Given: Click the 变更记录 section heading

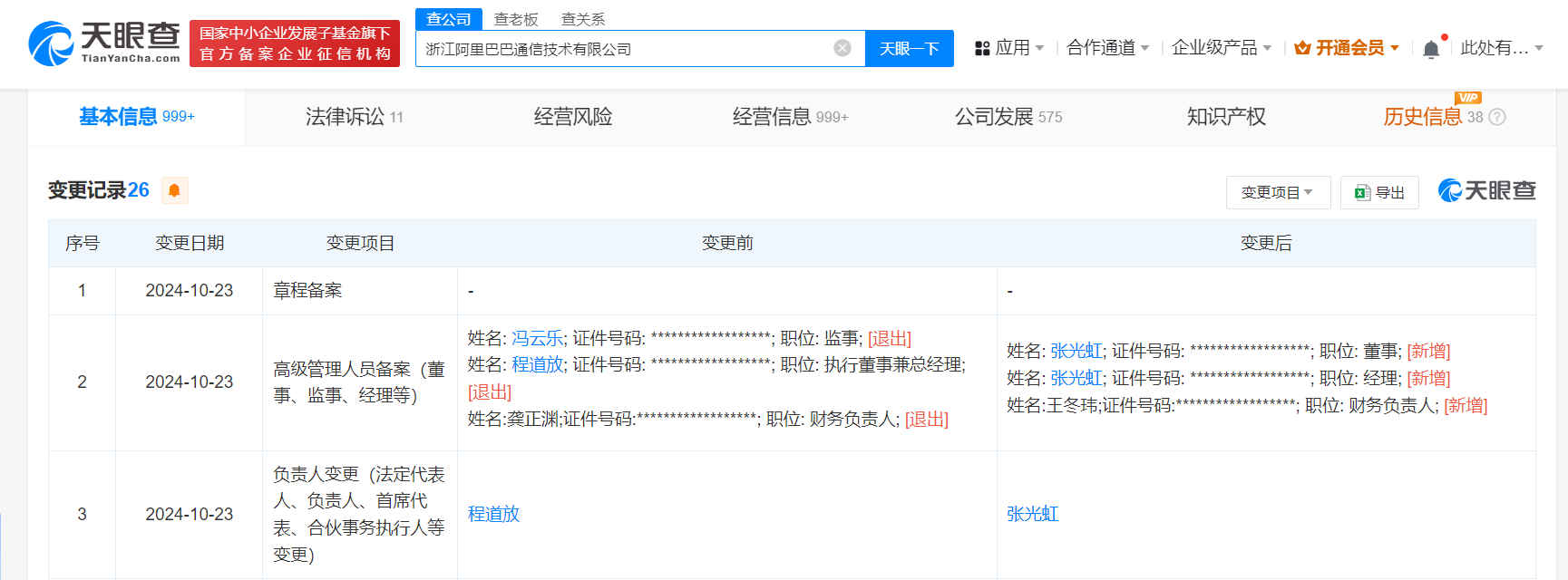Looking at the screenshot, I should pos(99,190).
